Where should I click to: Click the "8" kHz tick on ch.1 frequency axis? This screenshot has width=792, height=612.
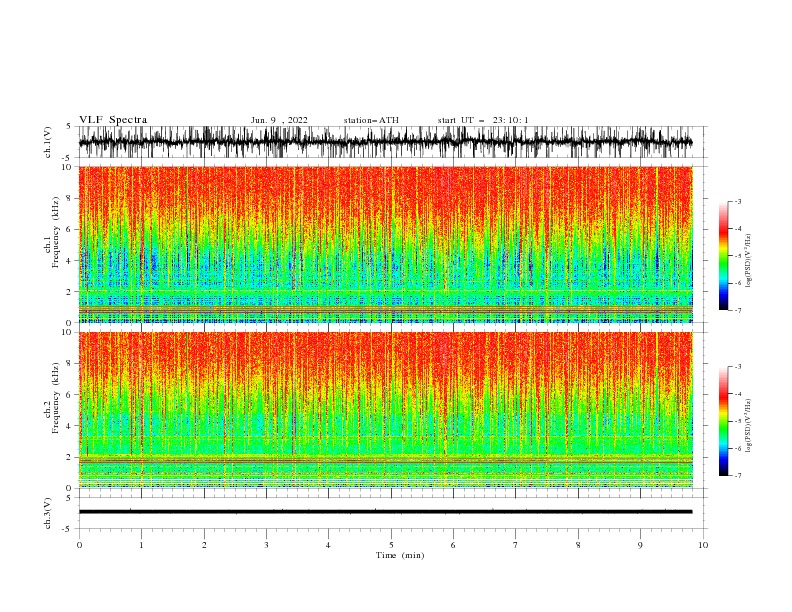[x=71, y=198]
